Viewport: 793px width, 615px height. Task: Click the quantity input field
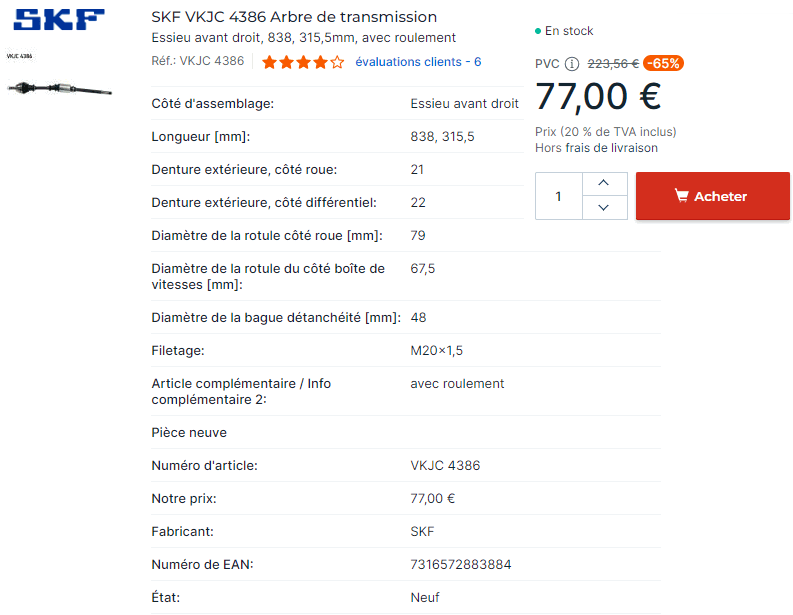point(558,196)
